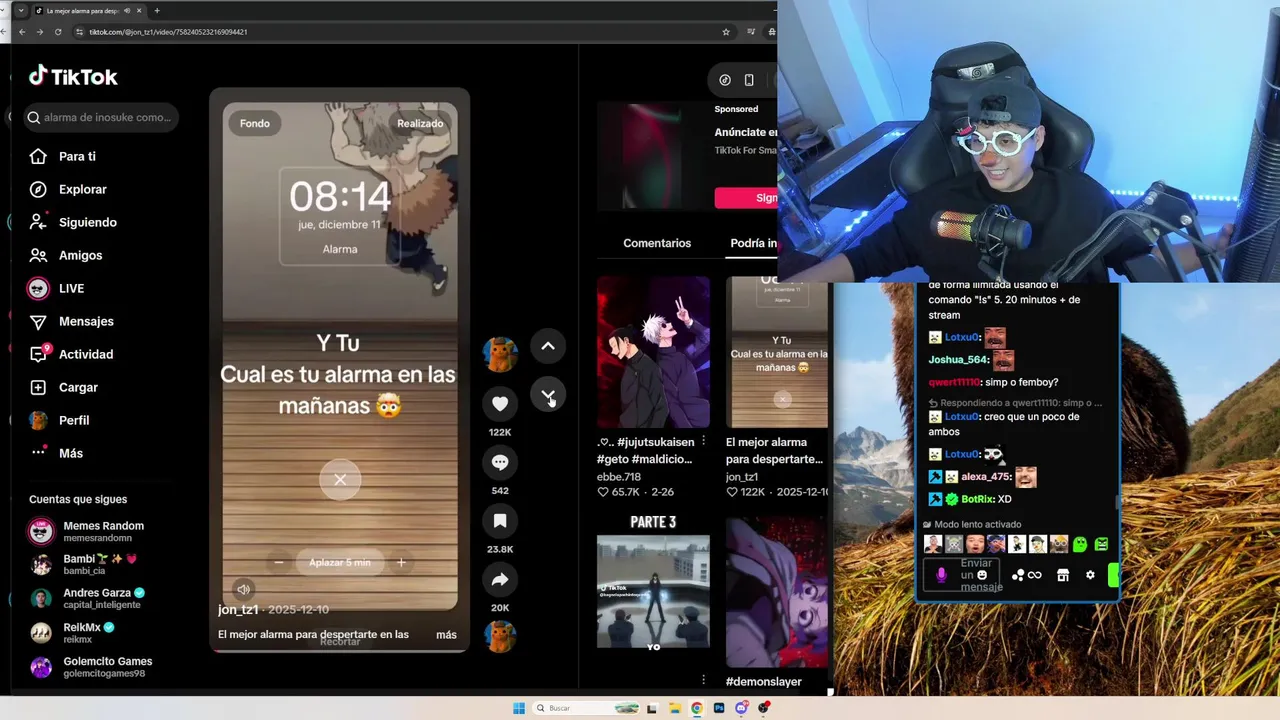This screenshot has height=720, width=1280.
Task: Open Mensajes in the sidebar
Action: click(x=86, y=321)
